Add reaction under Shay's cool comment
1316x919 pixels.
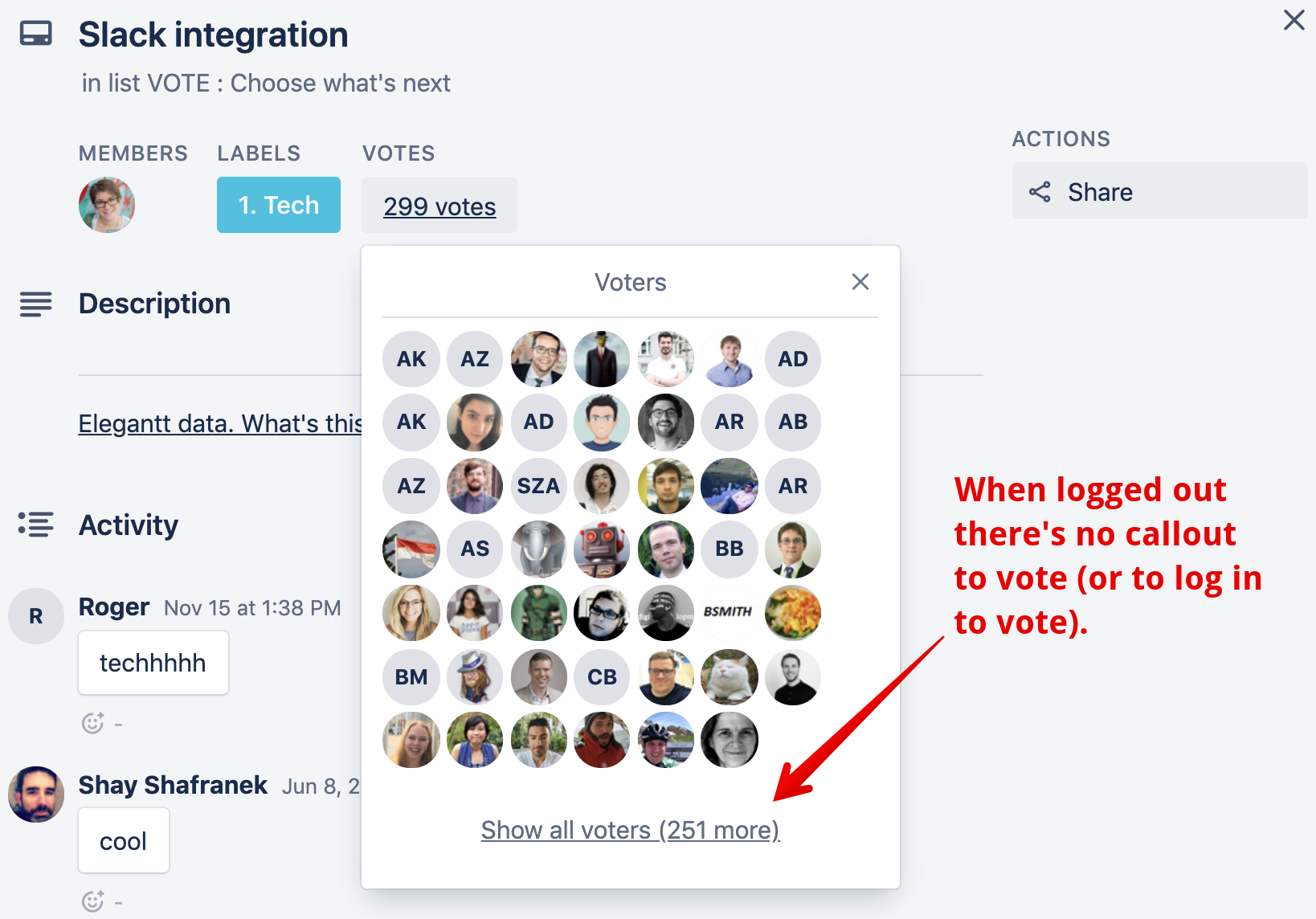click(x=93, y=901)
